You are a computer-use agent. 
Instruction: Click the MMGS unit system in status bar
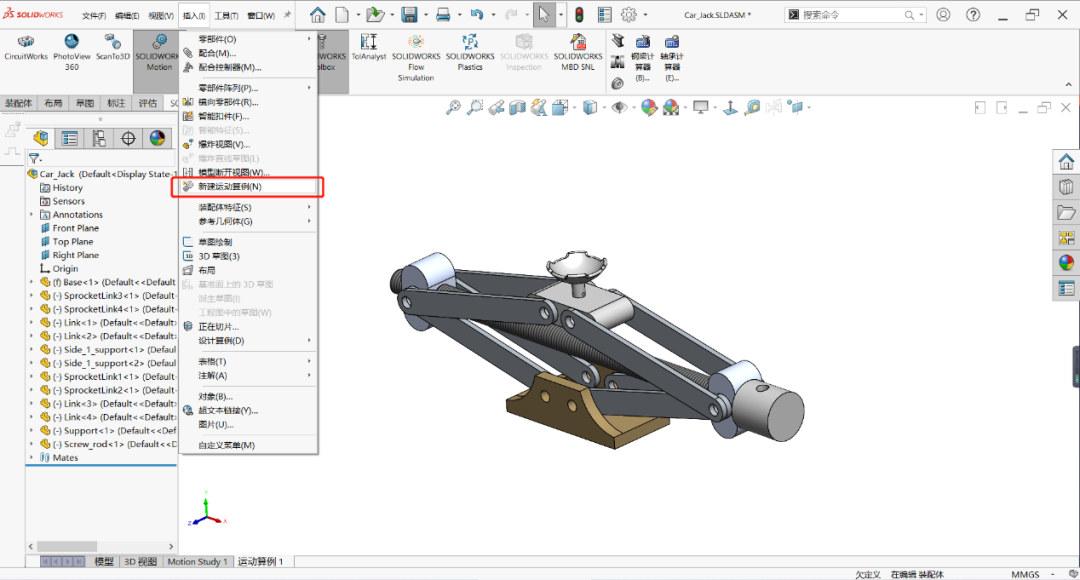tap(1025, 574)
